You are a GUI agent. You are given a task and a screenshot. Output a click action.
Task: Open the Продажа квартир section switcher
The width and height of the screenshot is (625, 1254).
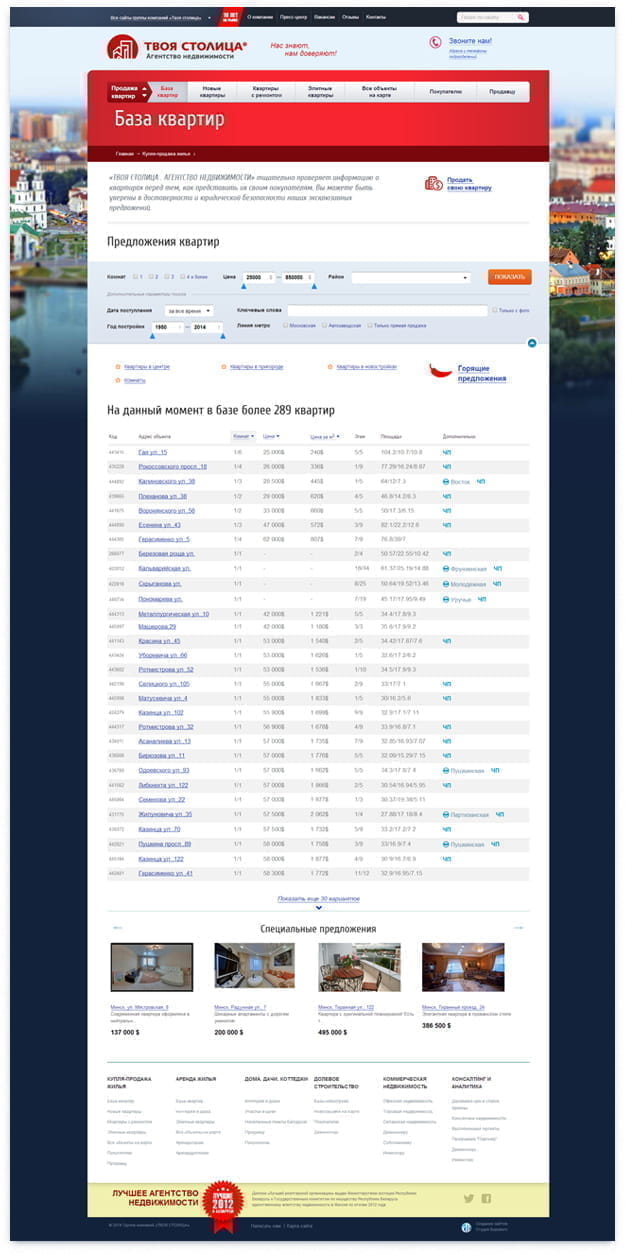tap(130, 92)
